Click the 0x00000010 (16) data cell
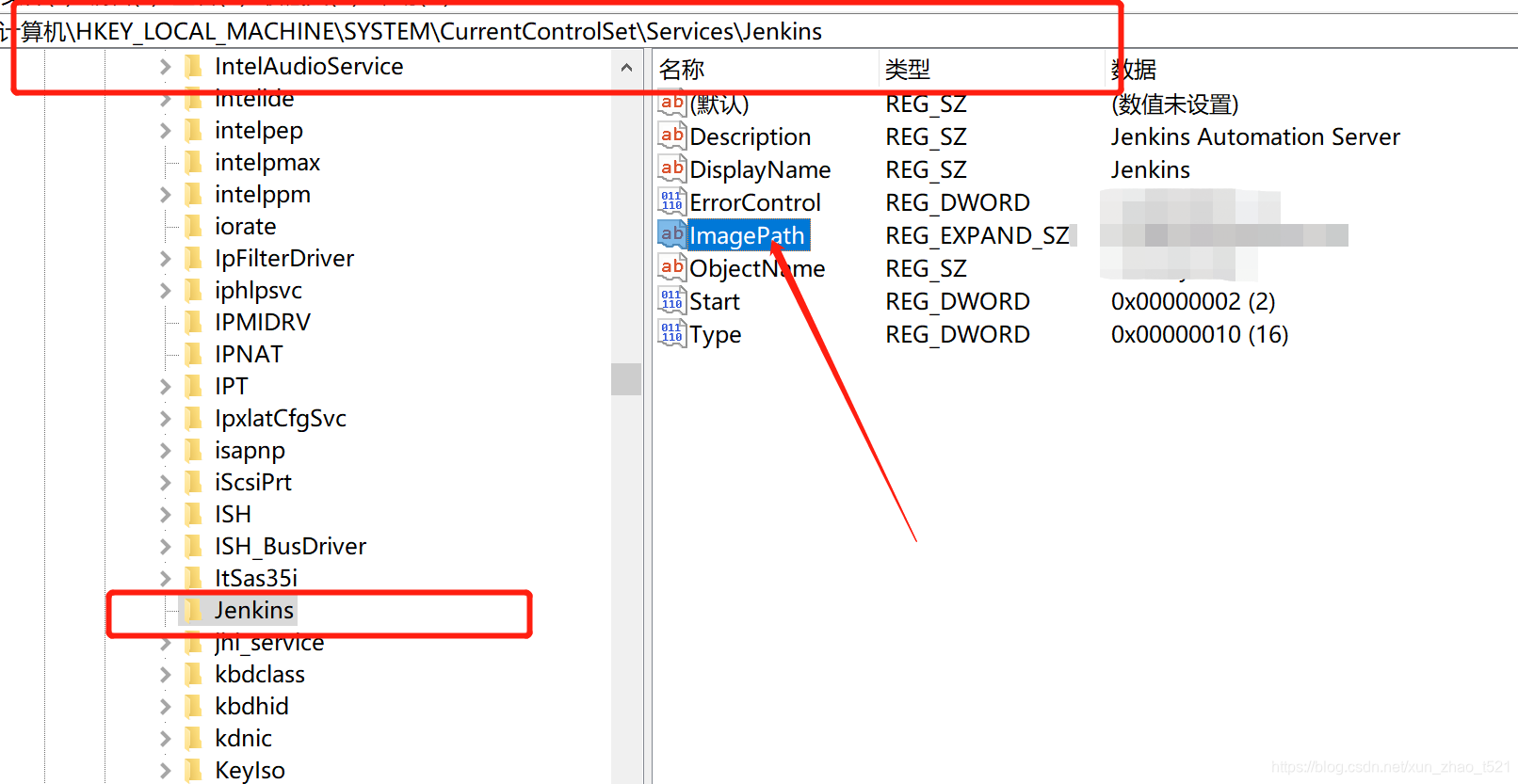Image resolution: width=1518 pixels, height=784 pixels. pos(1200,334)
